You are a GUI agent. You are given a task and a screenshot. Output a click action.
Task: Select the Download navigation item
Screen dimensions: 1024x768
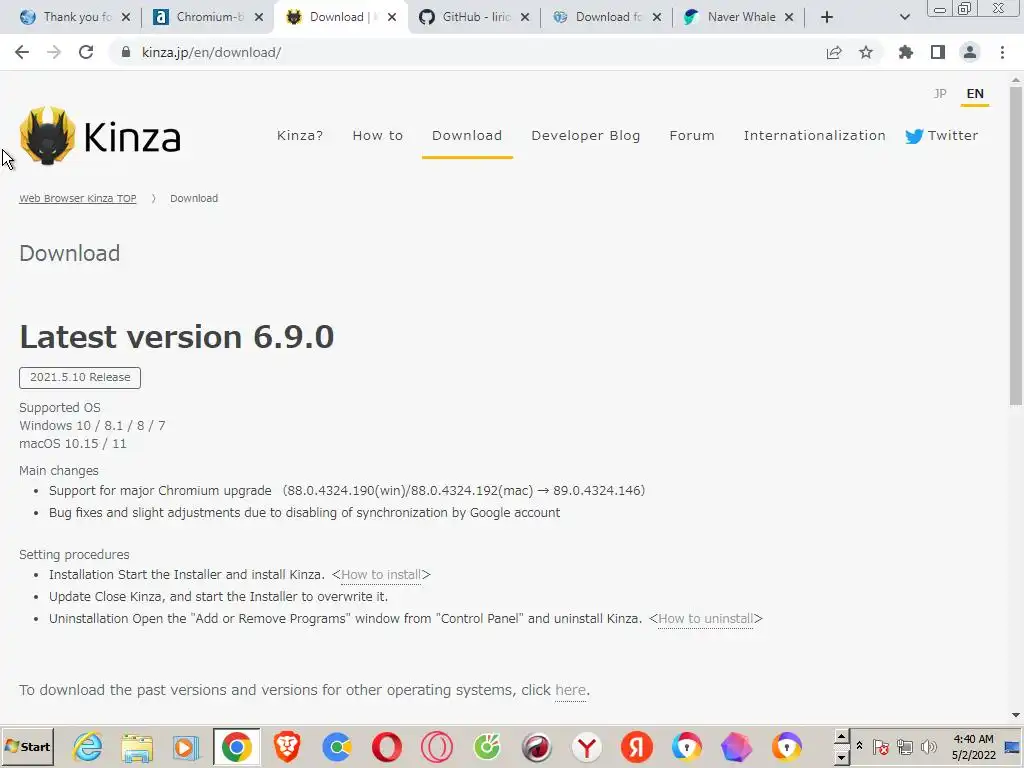(x=467, y=136)
